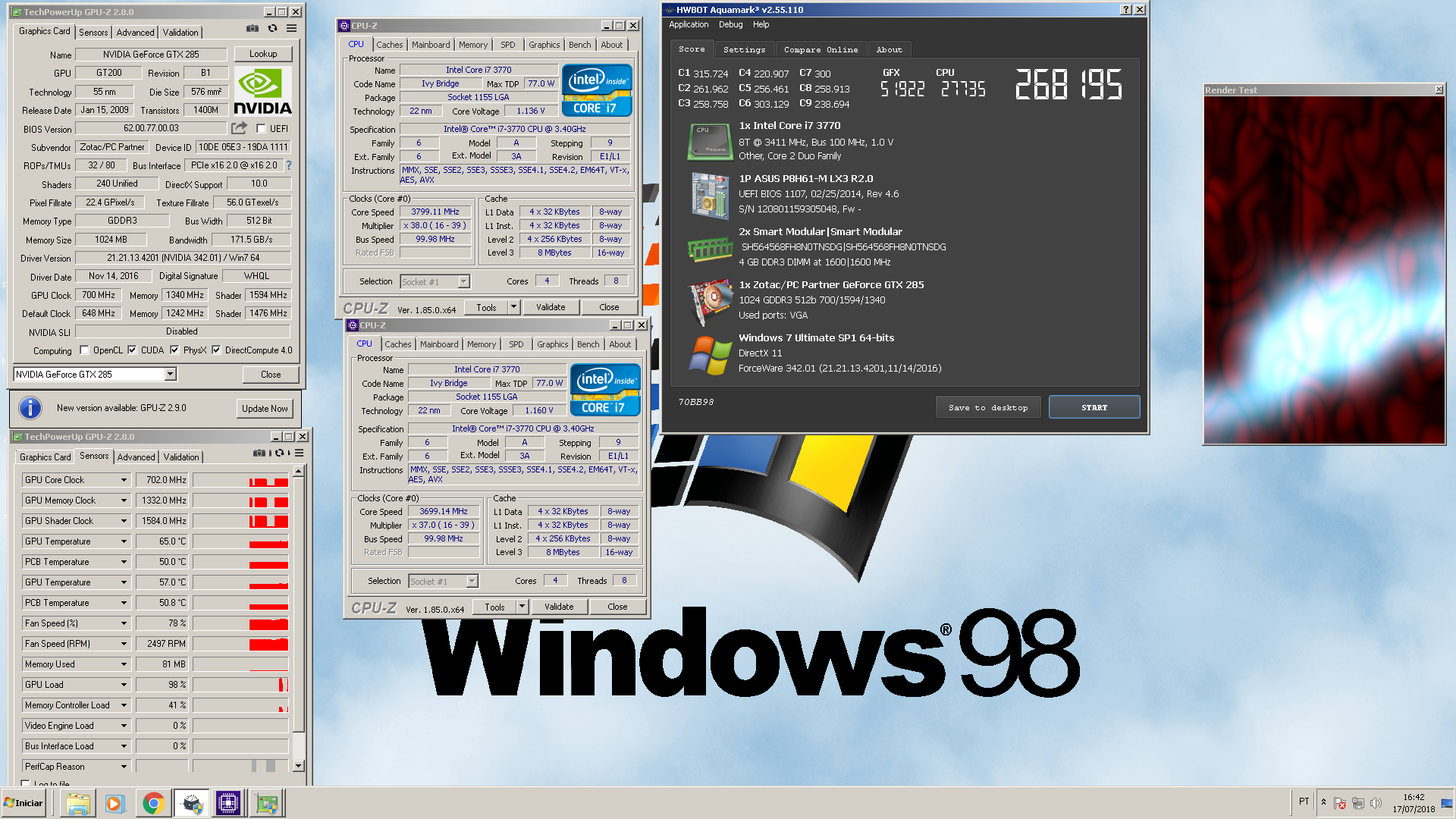Click the network icon in system tray
The image size is (1456, 819).
(1357, 803)
